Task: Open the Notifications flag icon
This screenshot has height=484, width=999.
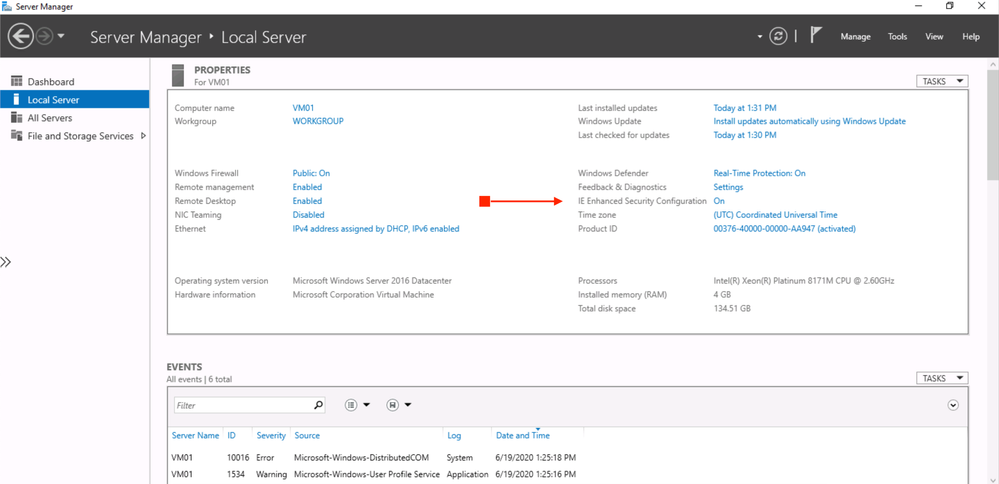Action: tap(815, 35)
